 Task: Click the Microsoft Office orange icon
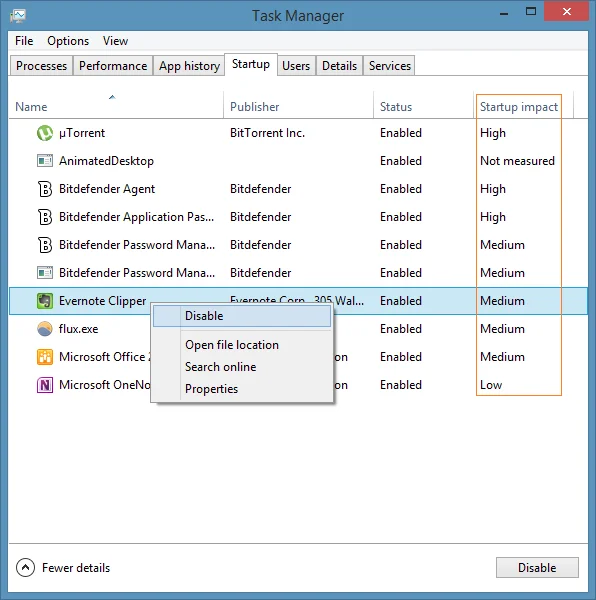coord(45,357)
